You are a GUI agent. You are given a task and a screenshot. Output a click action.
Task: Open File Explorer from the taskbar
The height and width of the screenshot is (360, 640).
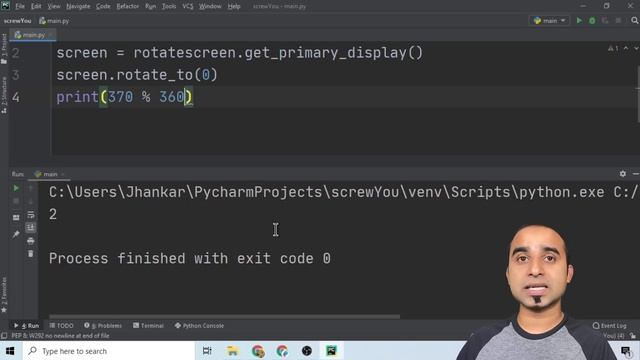(x=233, y=351)
